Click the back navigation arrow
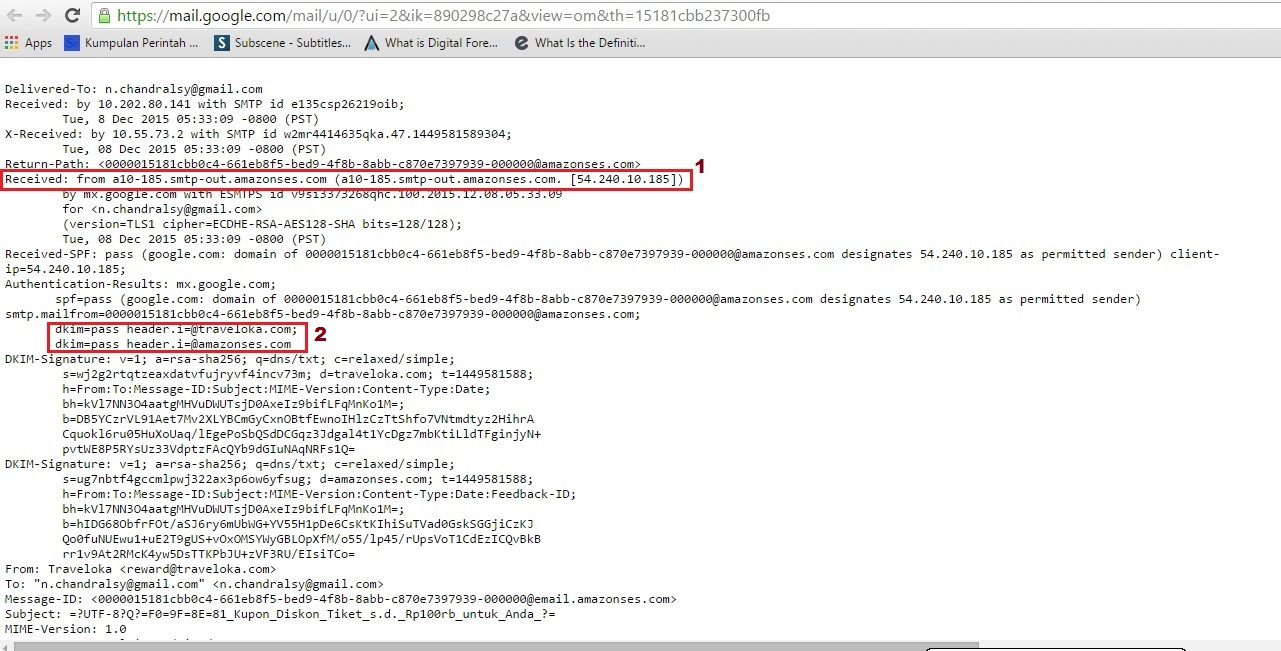Image resolution: width=1281 pixels, height=651 pixels. pos(13,16)
